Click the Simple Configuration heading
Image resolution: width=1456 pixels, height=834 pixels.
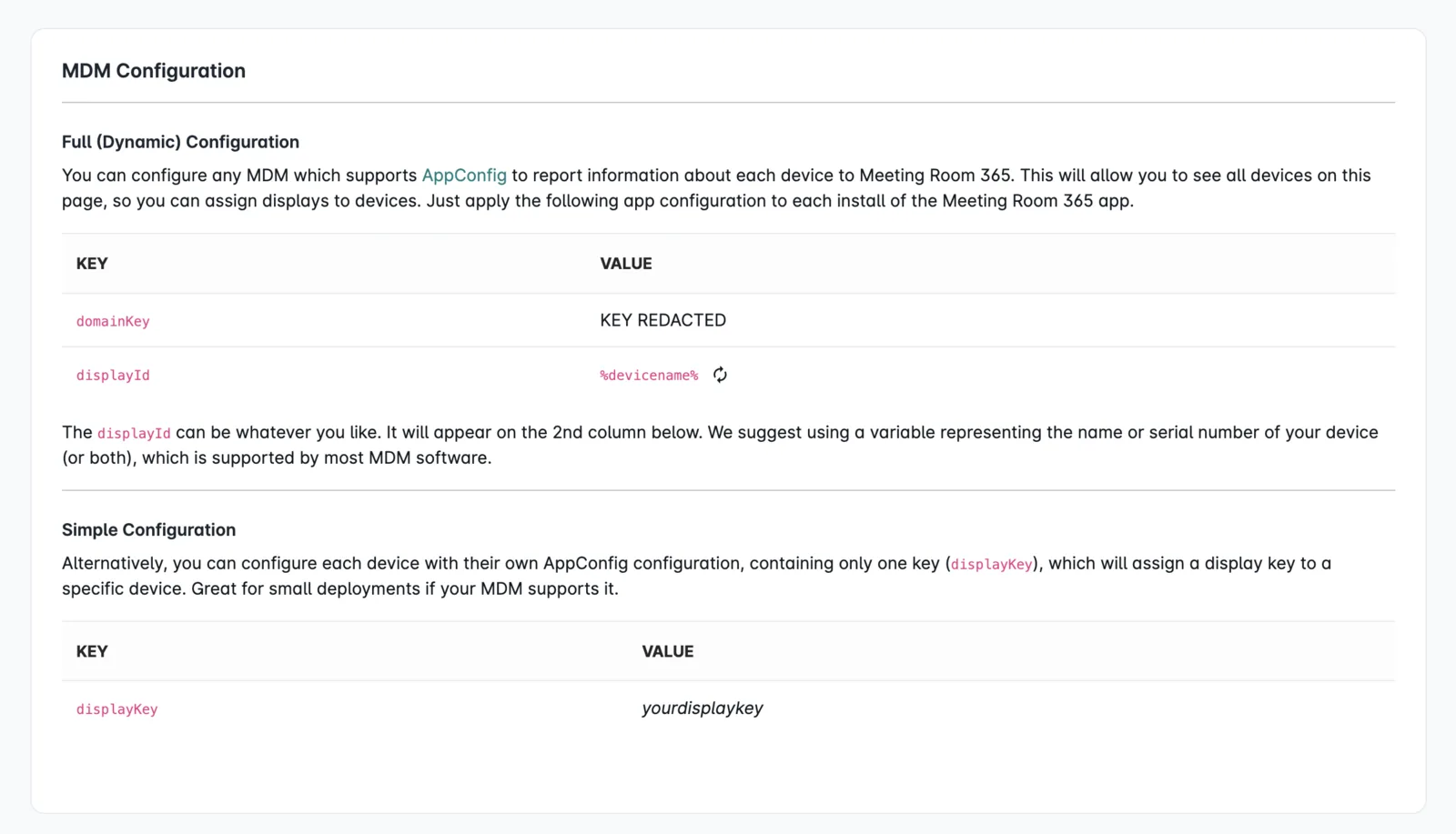tap(148, 530)
